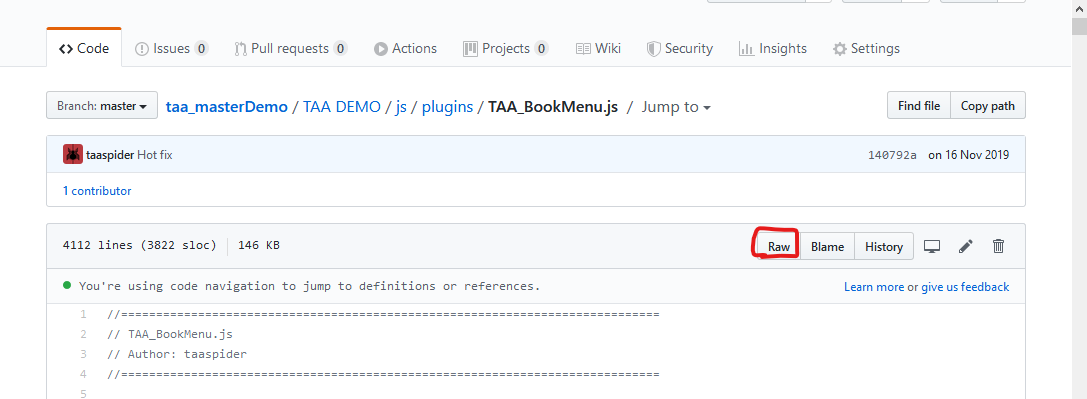Click the Issues count badge 0
This screenshot has width=1087, height=399.
coord(201,48)
